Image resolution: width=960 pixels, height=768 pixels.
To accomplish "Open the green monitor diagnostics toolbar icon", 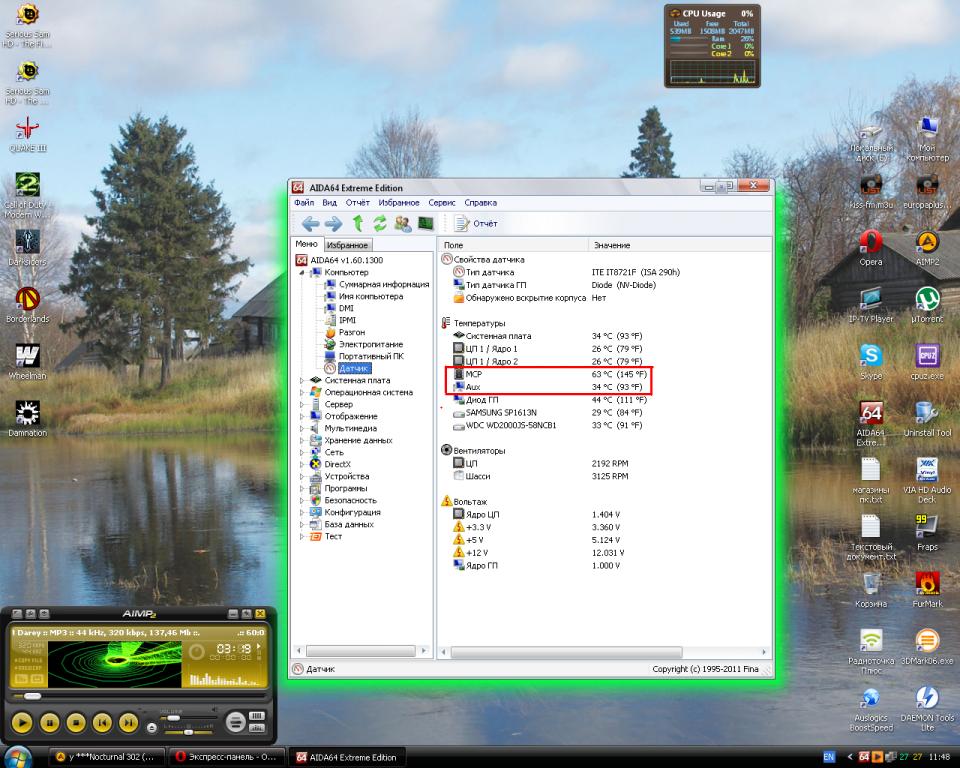I will coord(426,224).
